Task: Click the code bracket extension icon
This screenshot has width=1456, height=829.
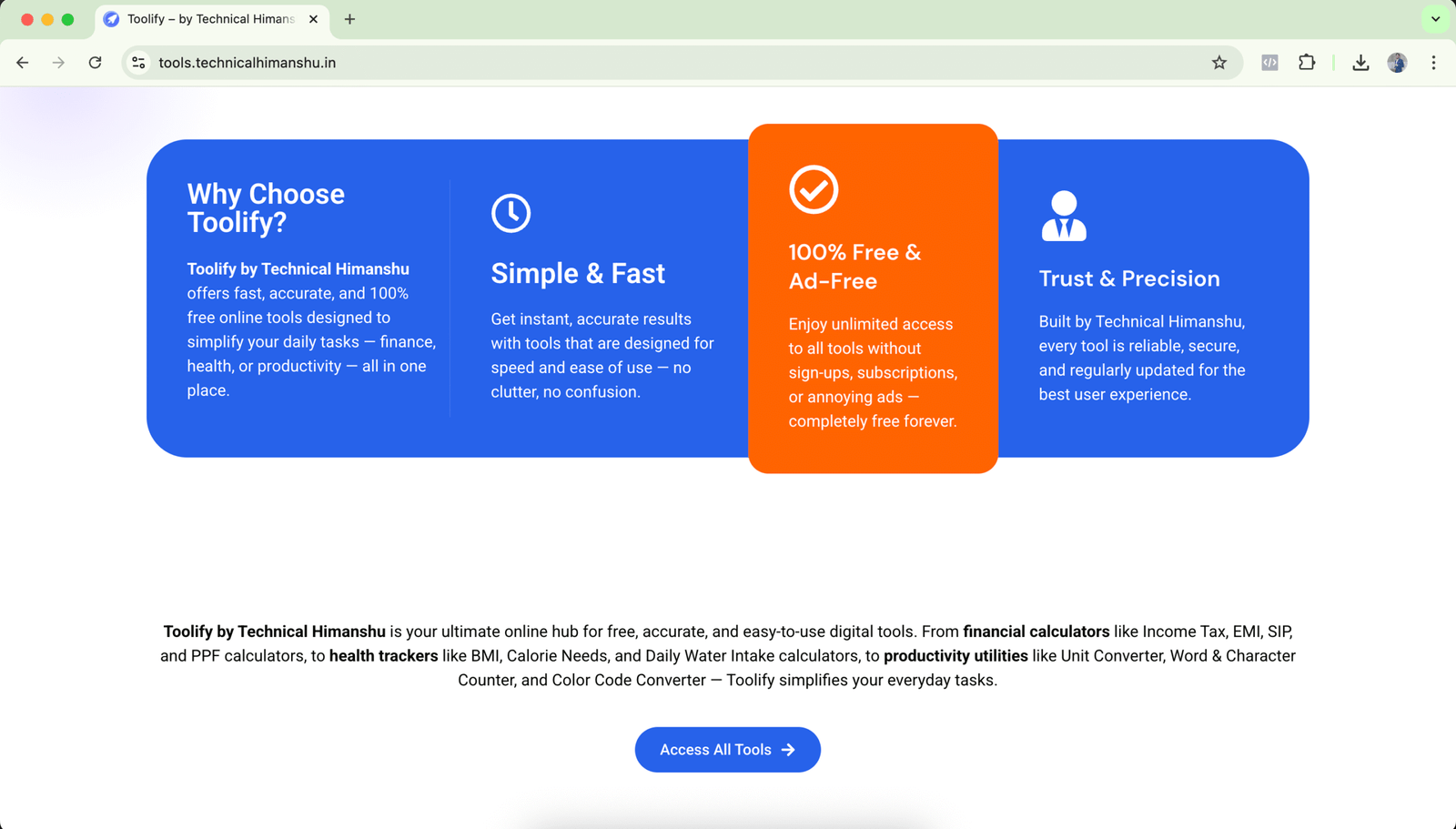Action: click(x=1269, y=63)
